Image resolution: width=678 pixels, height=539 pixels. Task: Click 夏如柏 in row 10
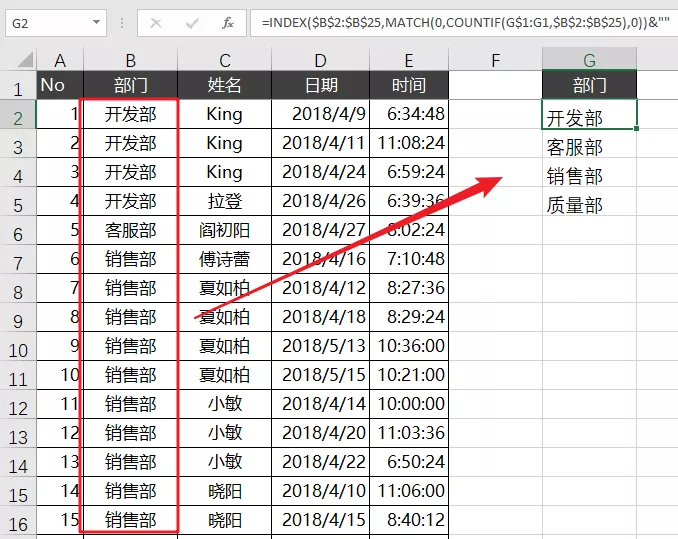pyautogui.click(x=224, y=346)
